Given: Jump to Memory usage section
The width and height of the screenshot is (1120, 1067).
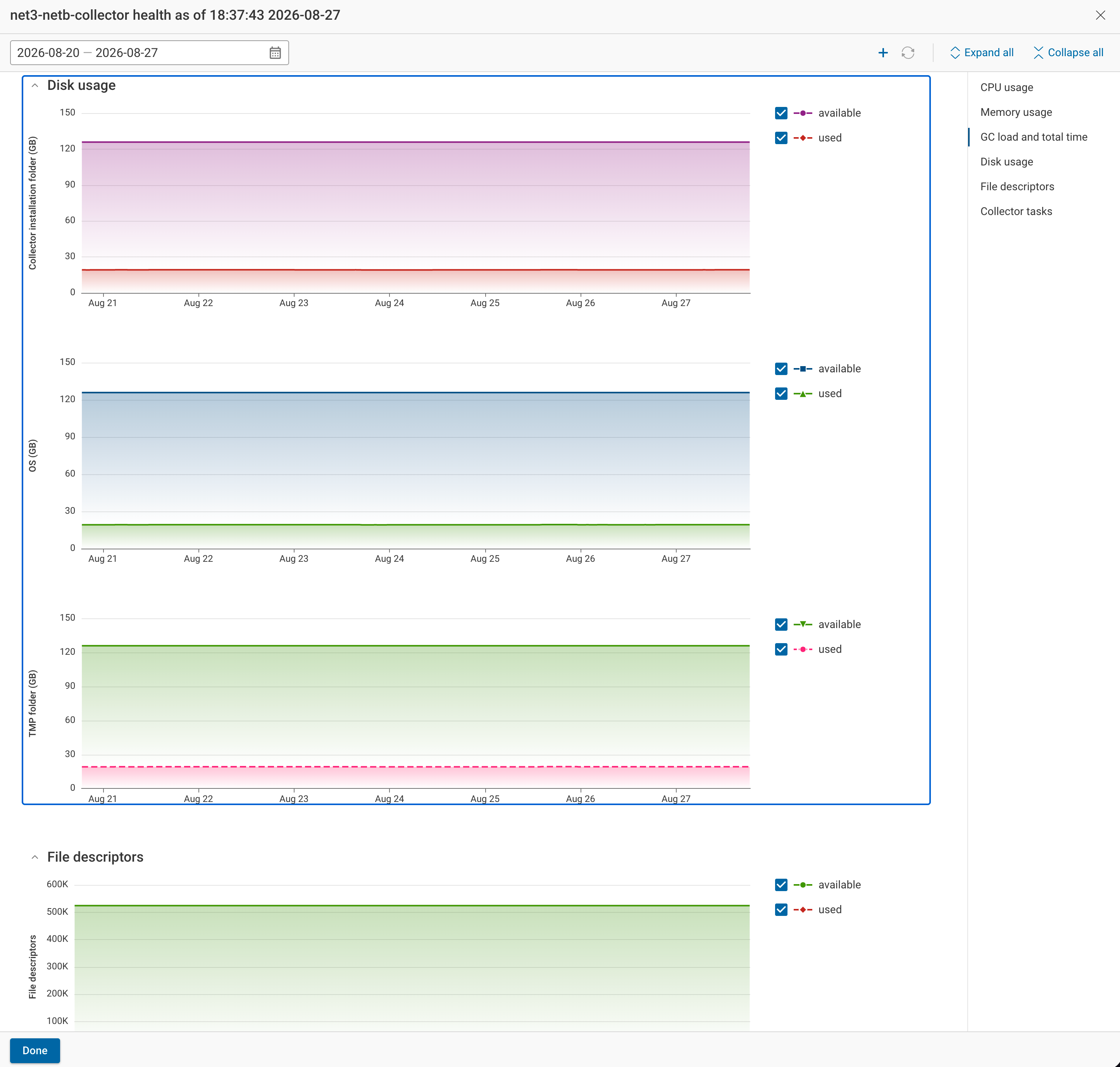Looking at the screenshot, I should coord(1016,112).
